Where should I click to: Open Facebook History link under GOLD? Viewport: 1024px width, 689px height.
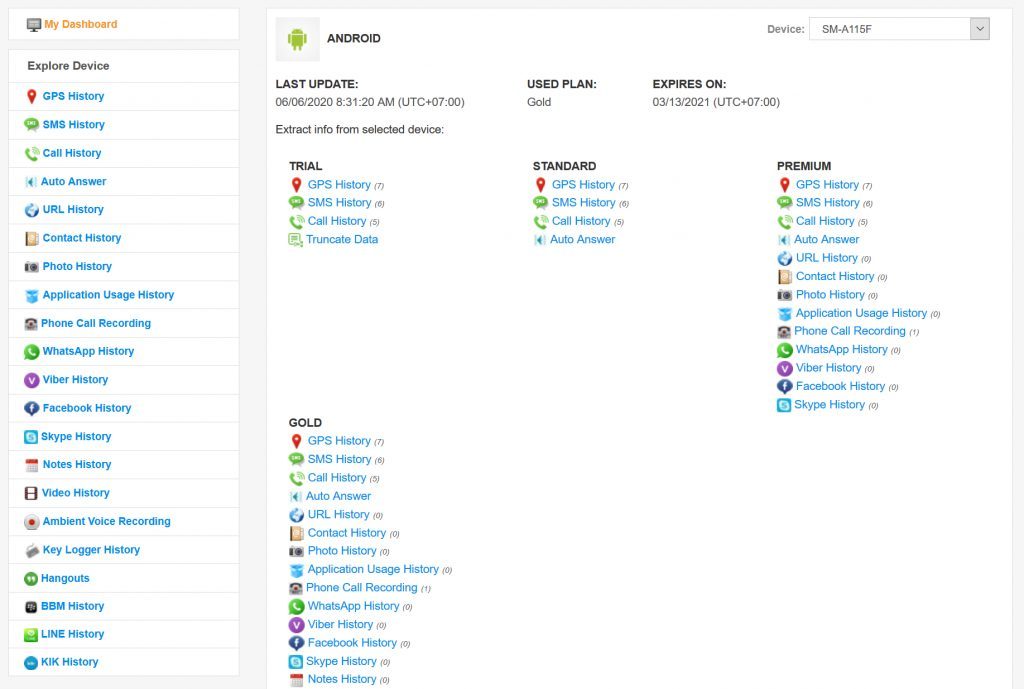[352, 643]
